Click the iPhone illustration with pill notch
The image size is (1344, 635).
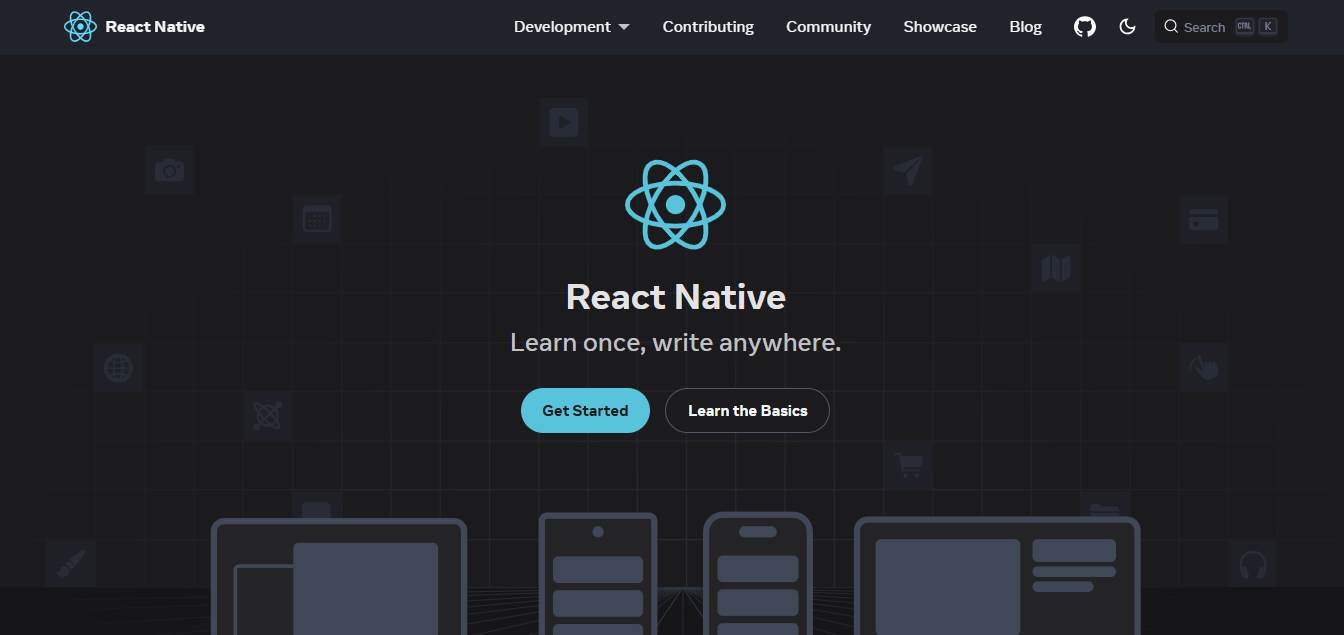point(758,574)
